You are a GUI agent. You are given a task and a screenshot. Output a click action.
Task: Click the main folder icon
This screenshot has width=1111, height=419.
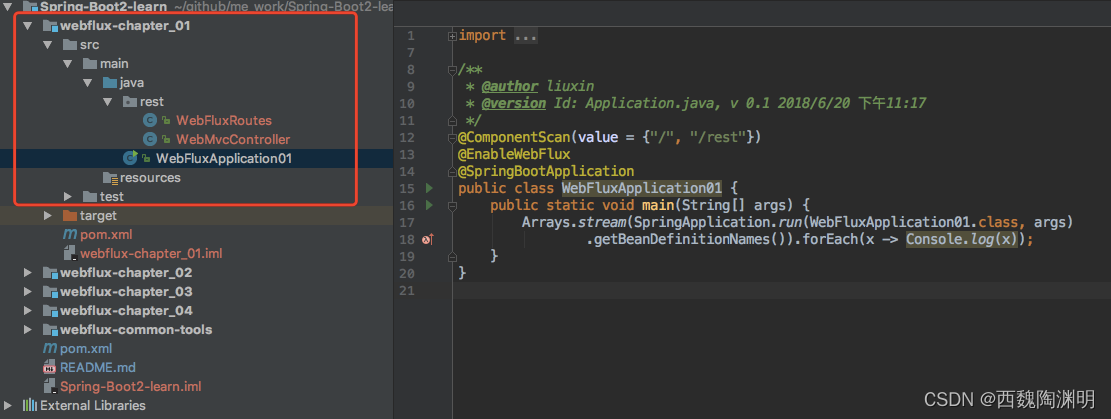pyautogui.click(x=89, y=64)
